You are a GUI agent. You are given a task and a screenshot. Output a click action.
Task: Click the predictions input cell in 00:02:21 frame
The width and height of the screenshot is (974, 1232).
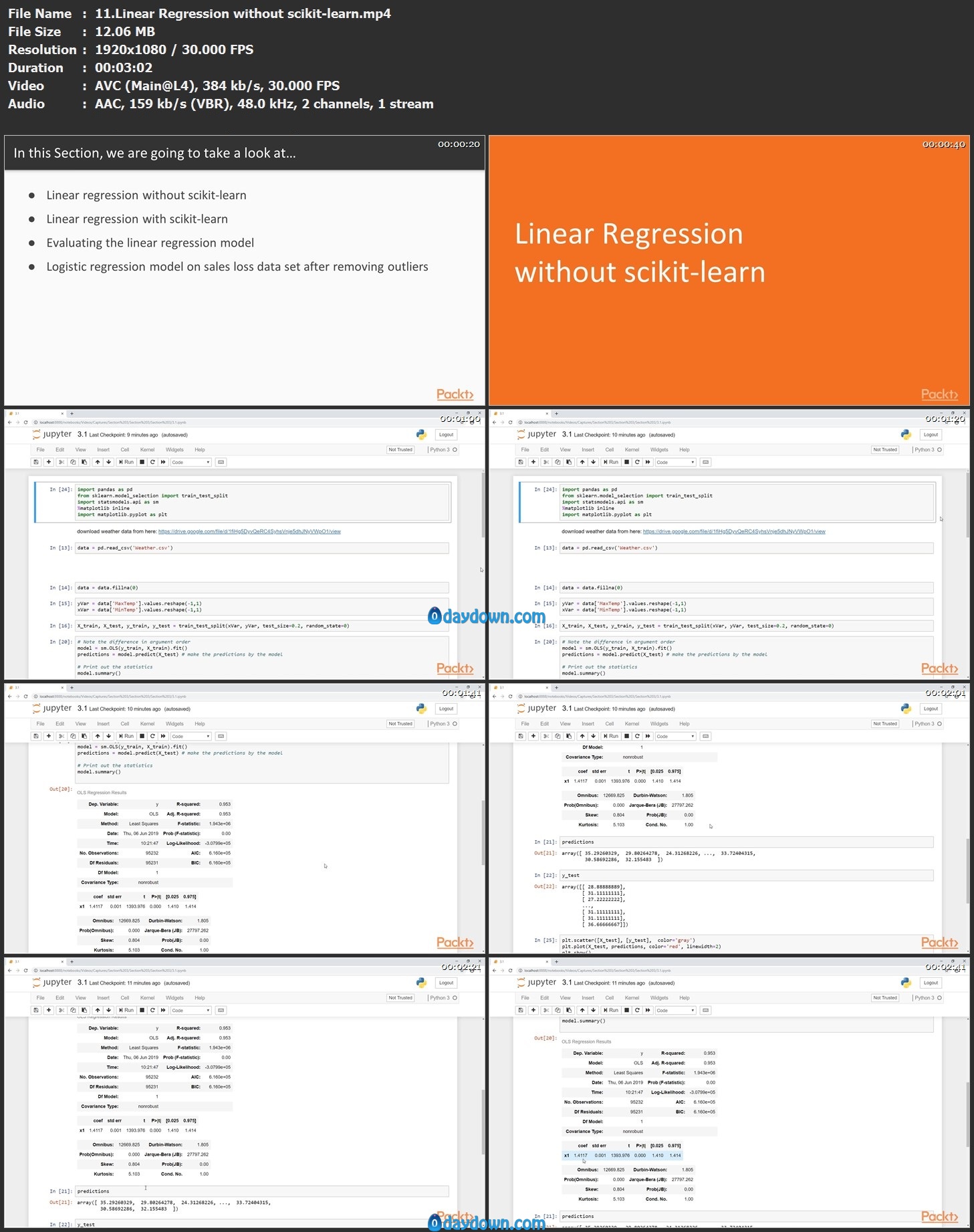262,1191
